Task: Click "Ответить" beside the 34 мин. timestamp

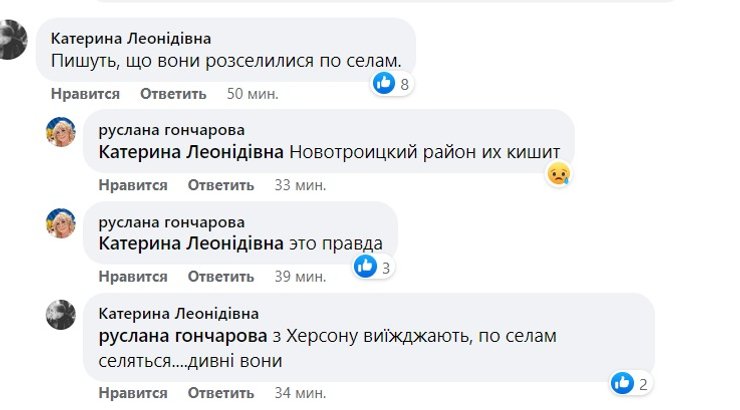Action: coord(221,391)
